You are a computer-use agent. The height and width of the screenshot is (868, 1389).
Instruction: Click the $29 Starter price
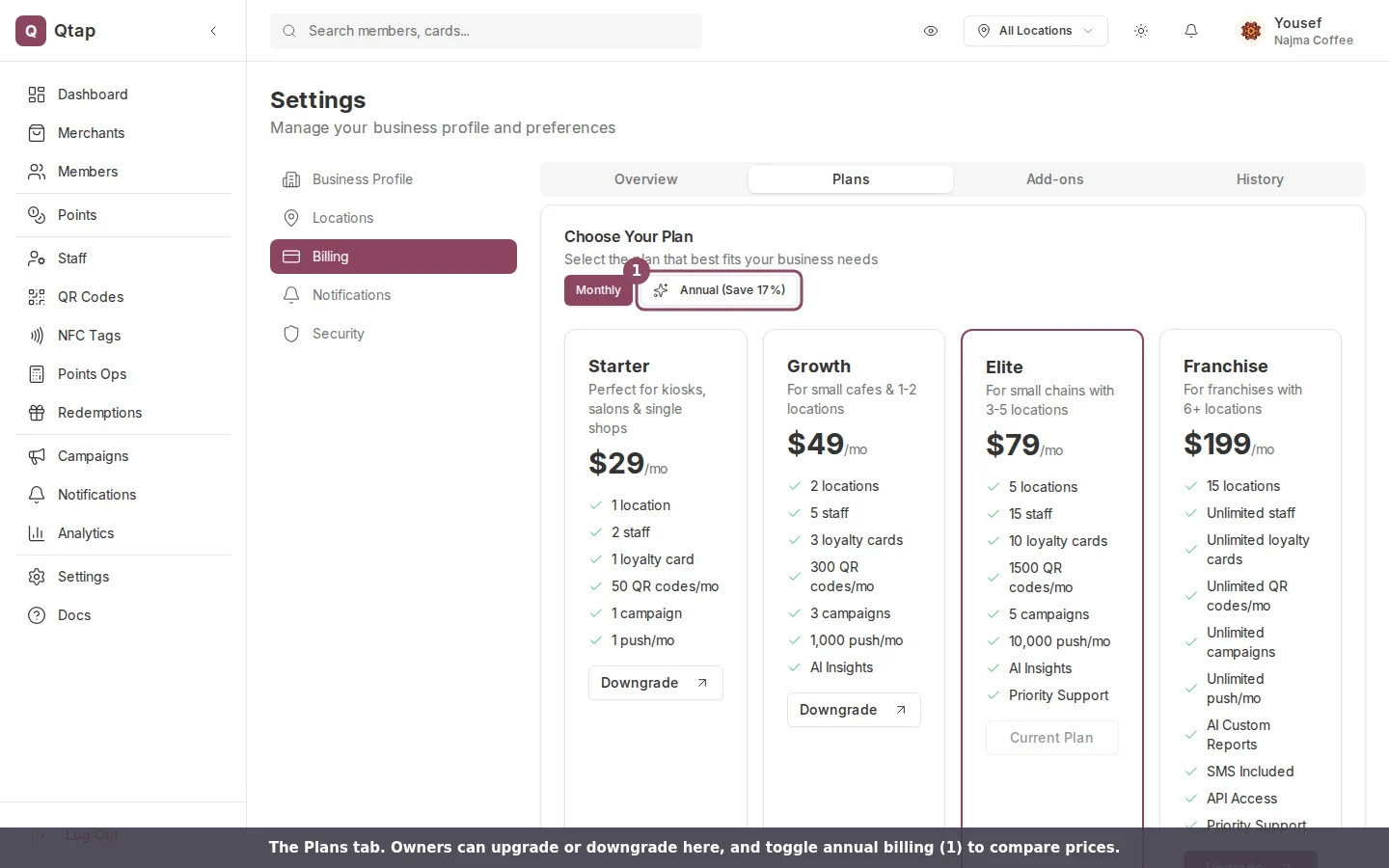click(x=616, y=463)
